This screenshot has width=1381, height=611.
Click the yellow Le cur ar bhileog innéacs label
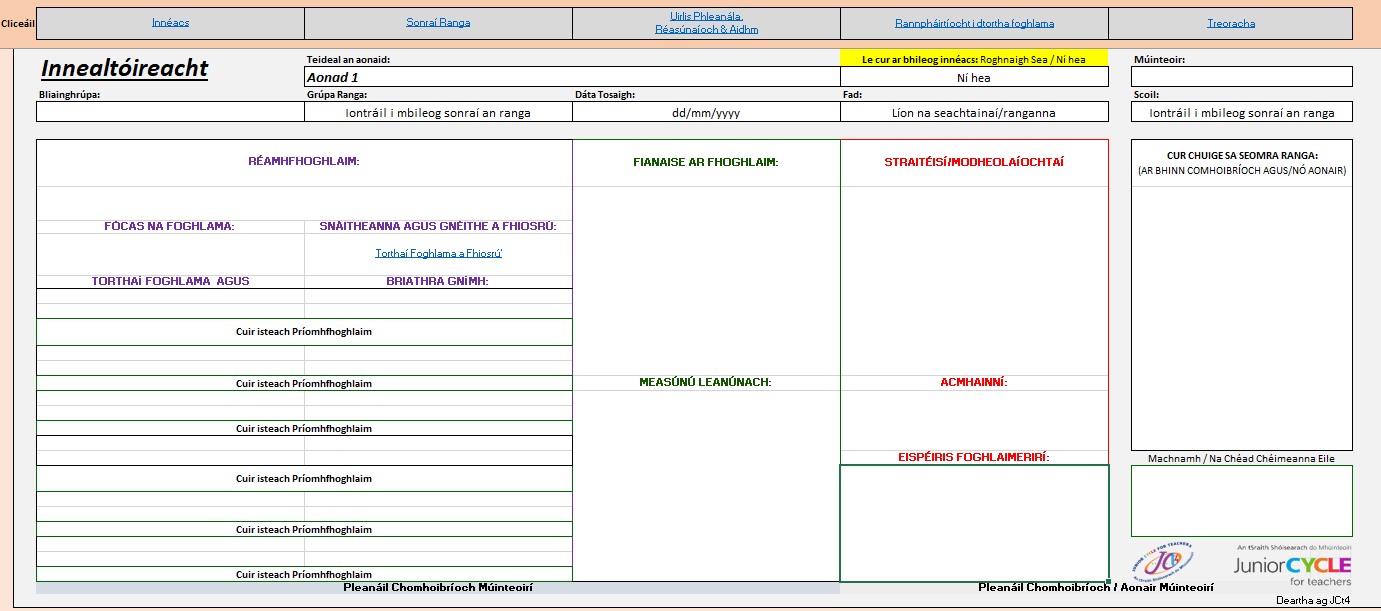pyautogui.click(x=974, y=59)
